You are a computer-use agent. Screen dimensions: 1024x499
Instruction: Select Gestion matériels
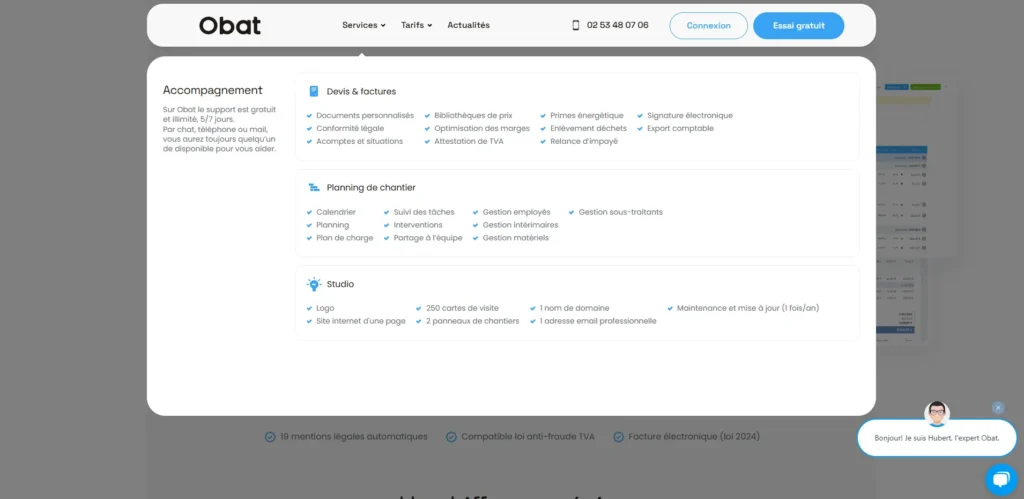(516, 238)
